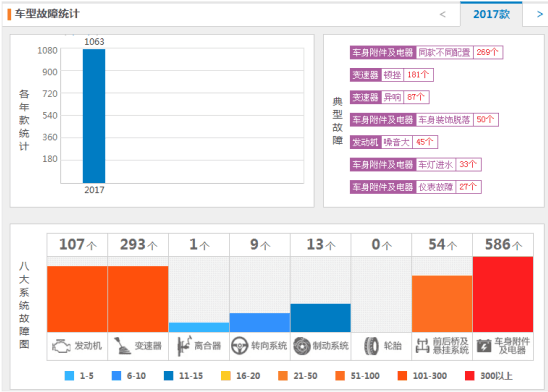Screen dimensions: 548x392
Task: Click the 1-5 light blue legend swatch
Action: click(69, 376)
